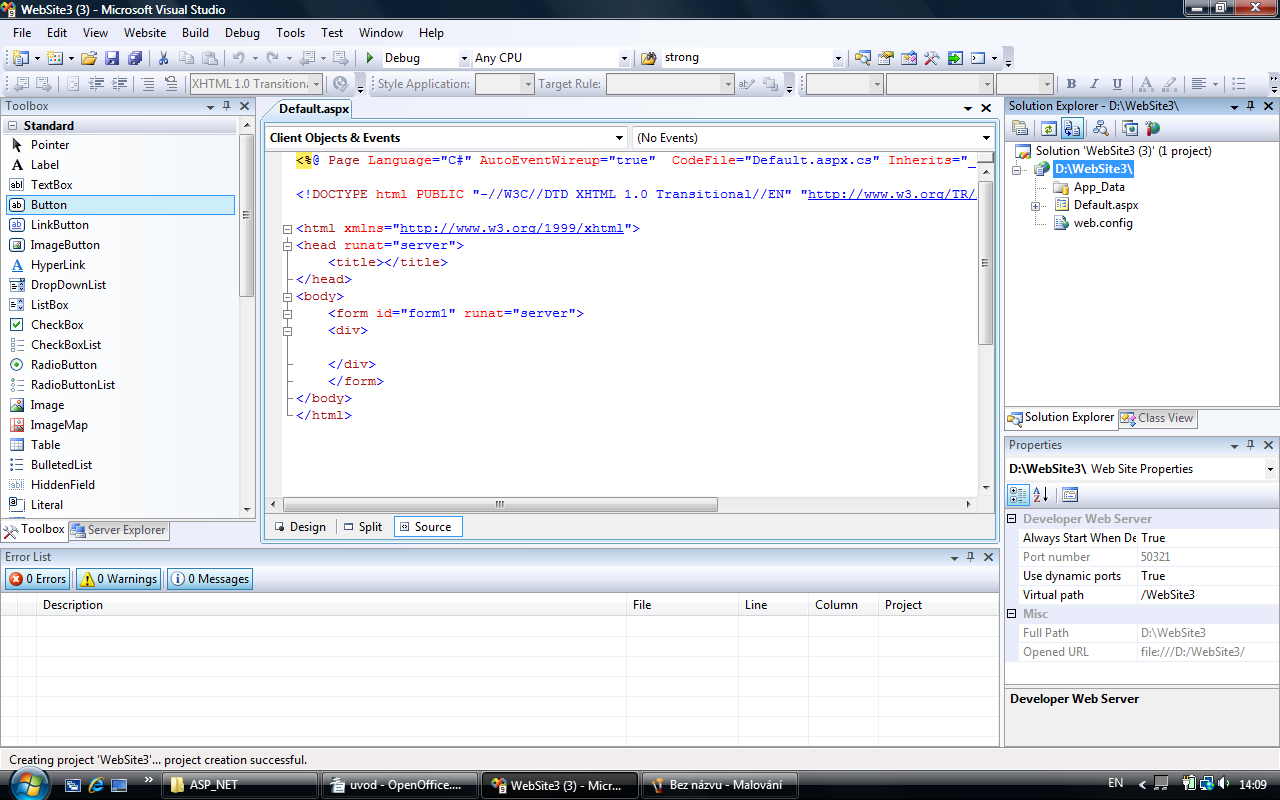Open the Tools menu

coord(291,33)
